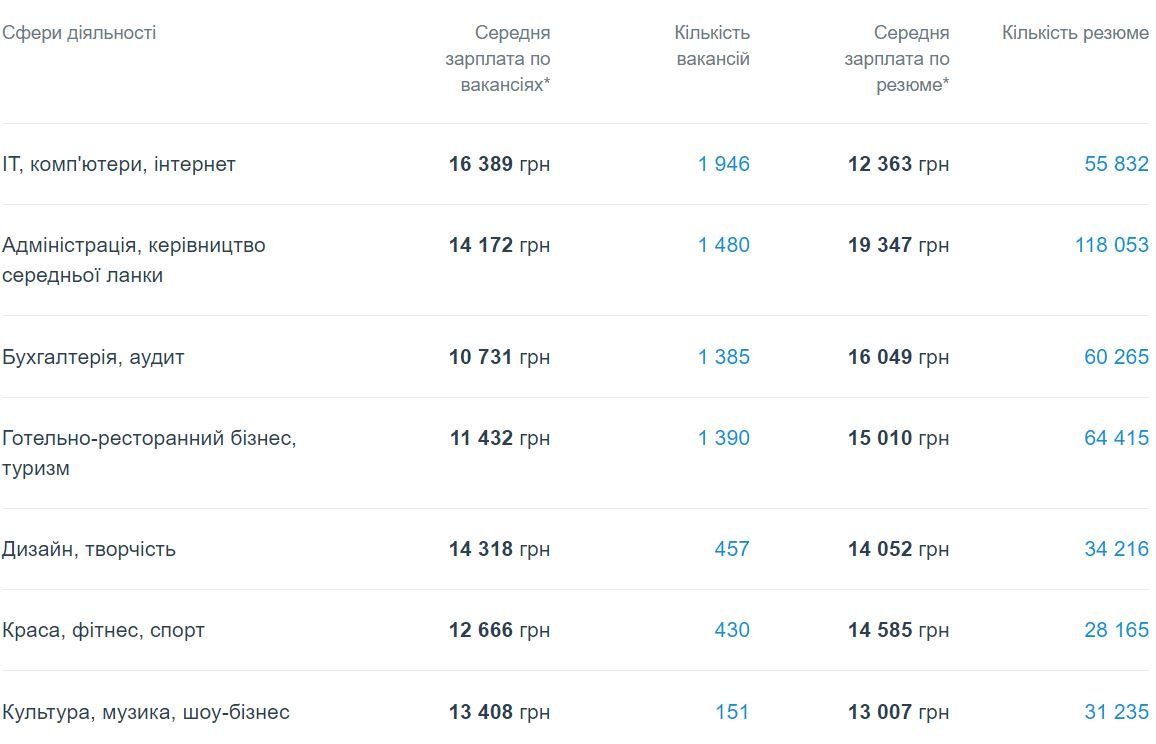This screenshot has width=1156, height=744.
Task: Click the 'Середня зарплата по резюме' header
Action: pos(897,59)
